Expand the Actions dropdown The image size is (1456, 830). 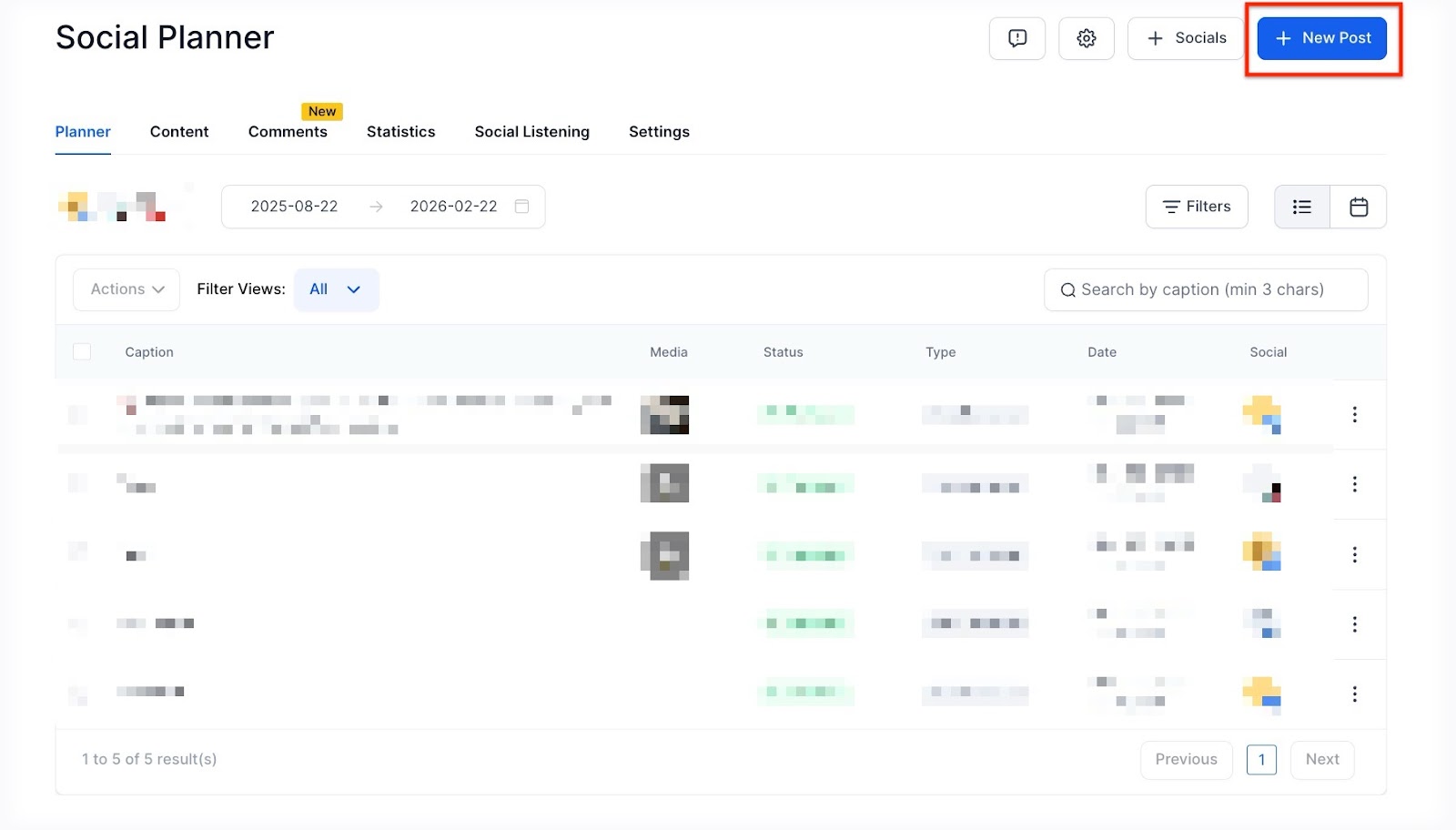(126, 289)
